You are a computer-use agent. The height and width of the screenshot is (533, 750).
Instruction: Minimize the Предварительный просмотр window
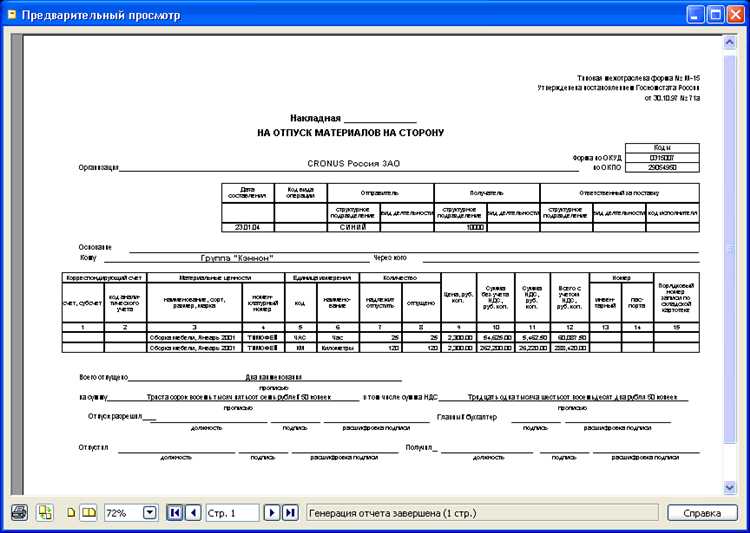pos(696,14)
